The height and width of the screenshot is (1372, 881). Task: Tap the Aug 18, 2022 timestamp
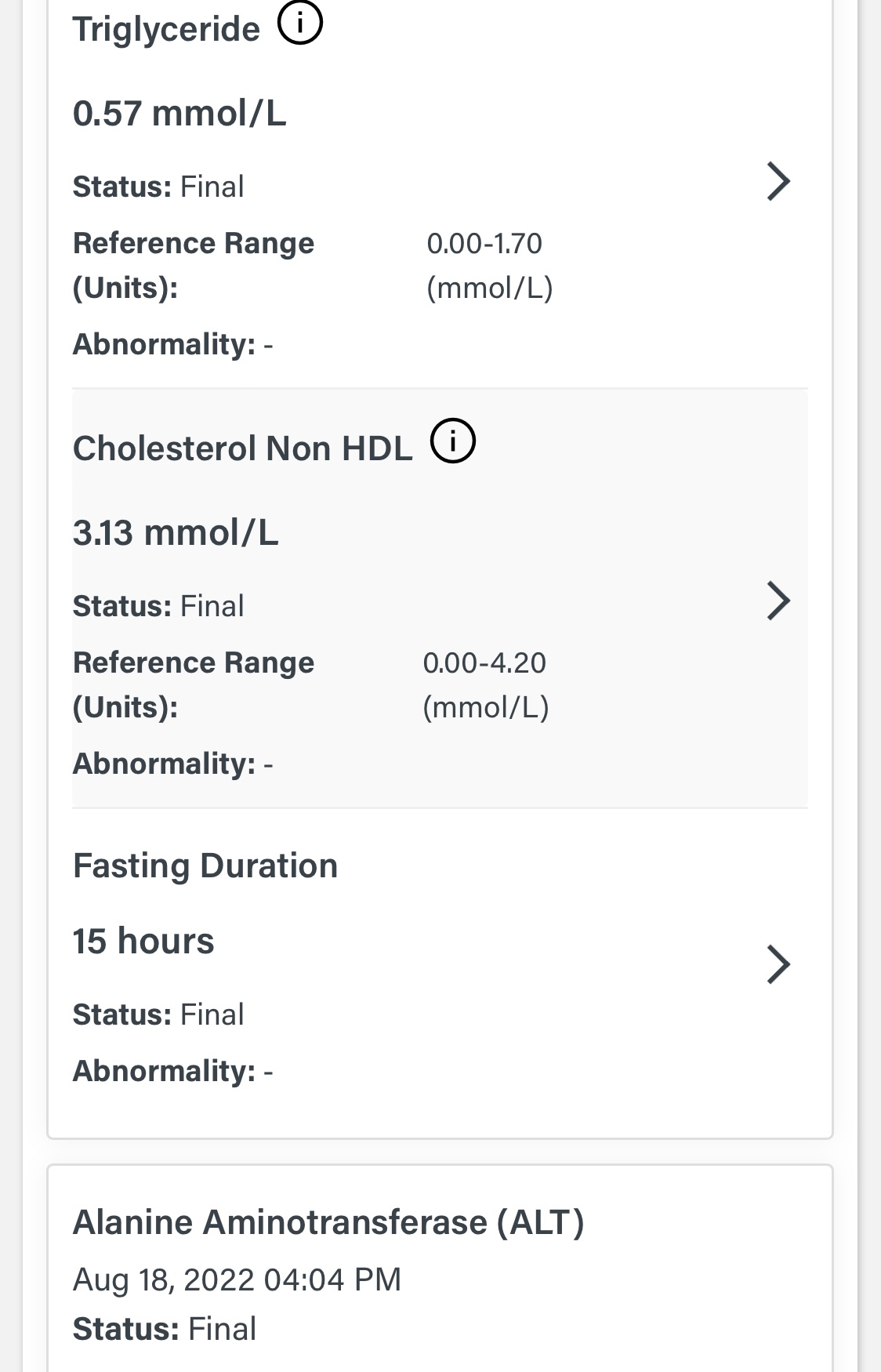pyautogui.click(x=237, y=1279)
